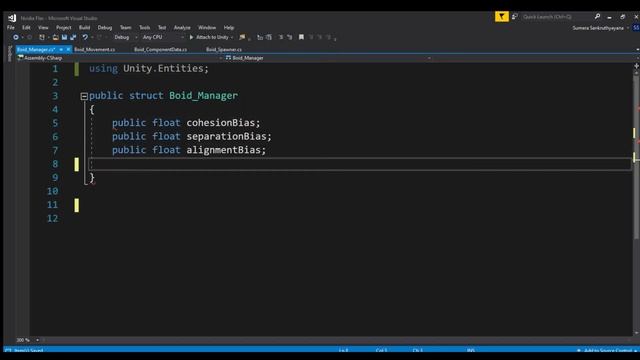
Task: Click the Visual Studio logo icon
Action: click(12, 18)
